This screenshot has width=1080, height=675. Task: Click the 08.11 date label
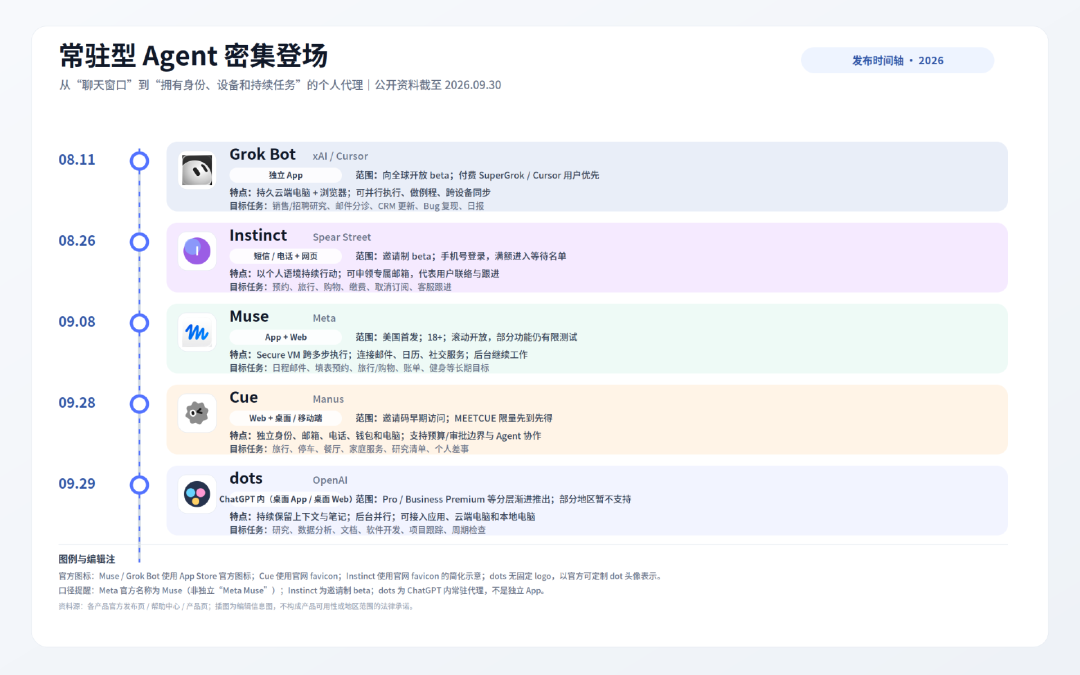tap(76, 160)
